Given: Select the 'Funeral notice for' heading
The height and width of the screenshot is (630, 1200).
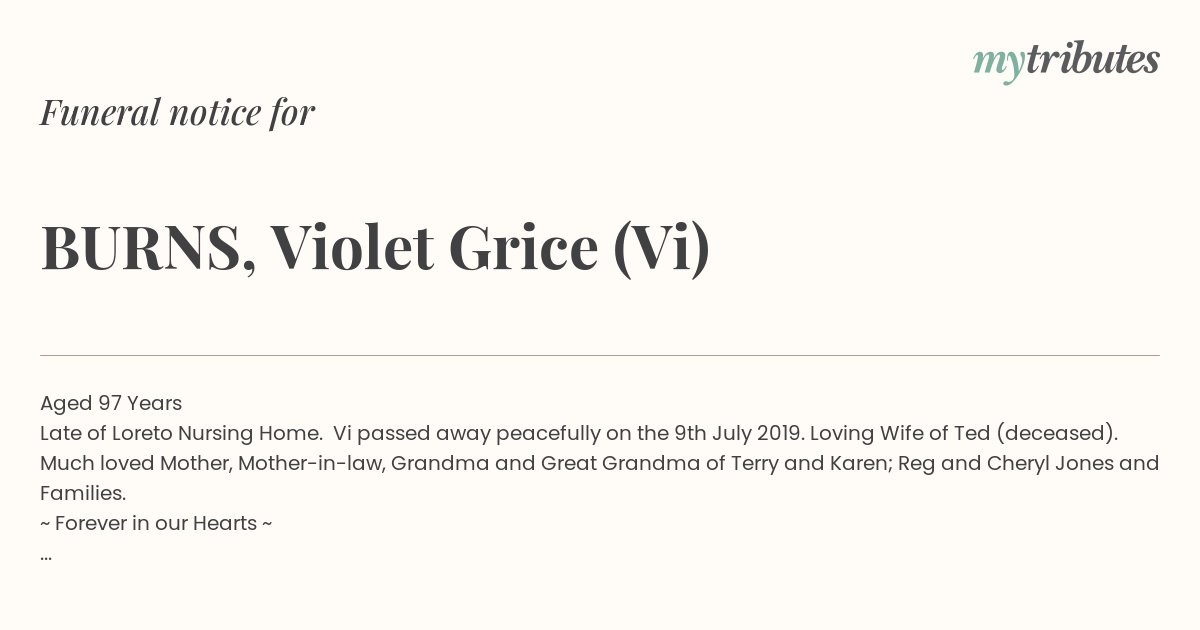Looking at the screenshot, I should point(178,113).
